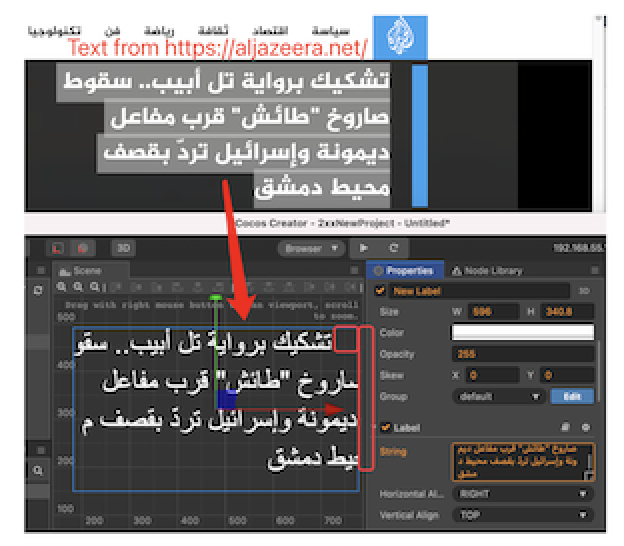Open the ثقافة section link
This screenshot has height=546, width=624.
(213, 30)
